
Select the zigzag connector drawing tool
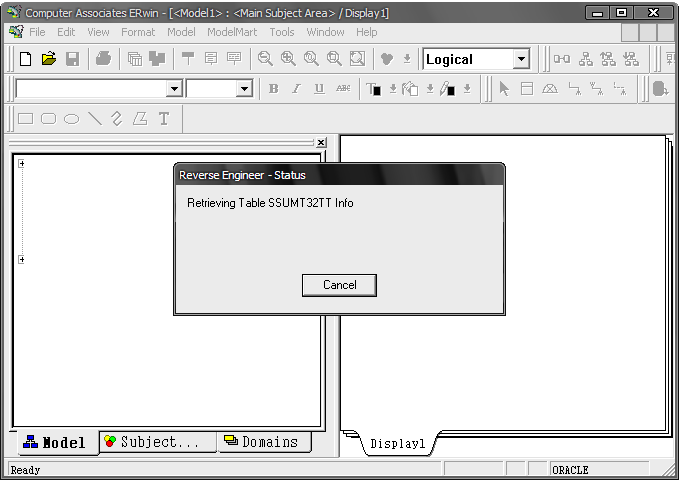117,119
